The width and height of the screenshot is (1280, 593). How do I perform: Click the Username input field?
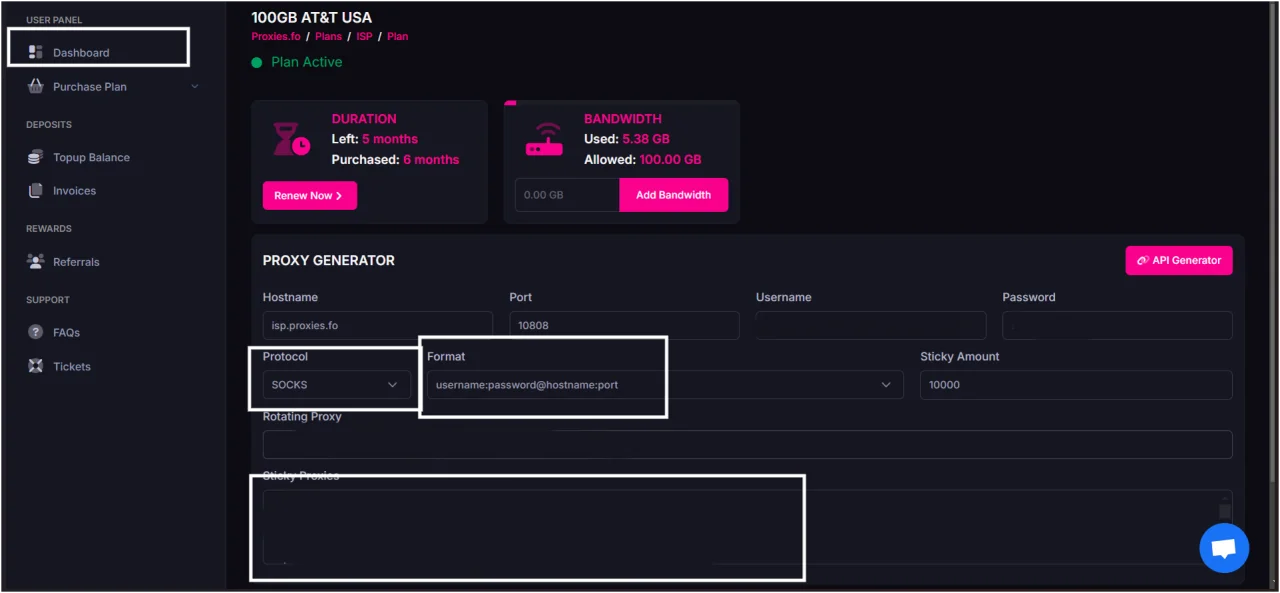coord(871,325)
